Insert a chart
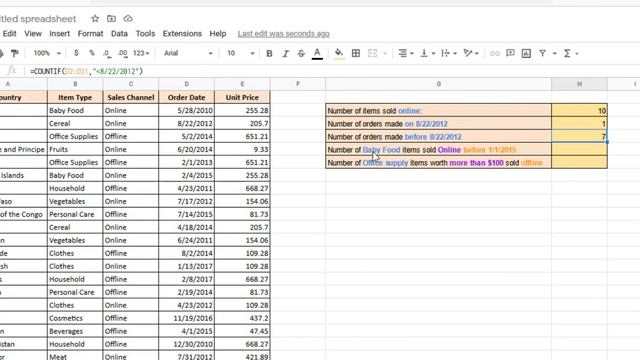 526,53
